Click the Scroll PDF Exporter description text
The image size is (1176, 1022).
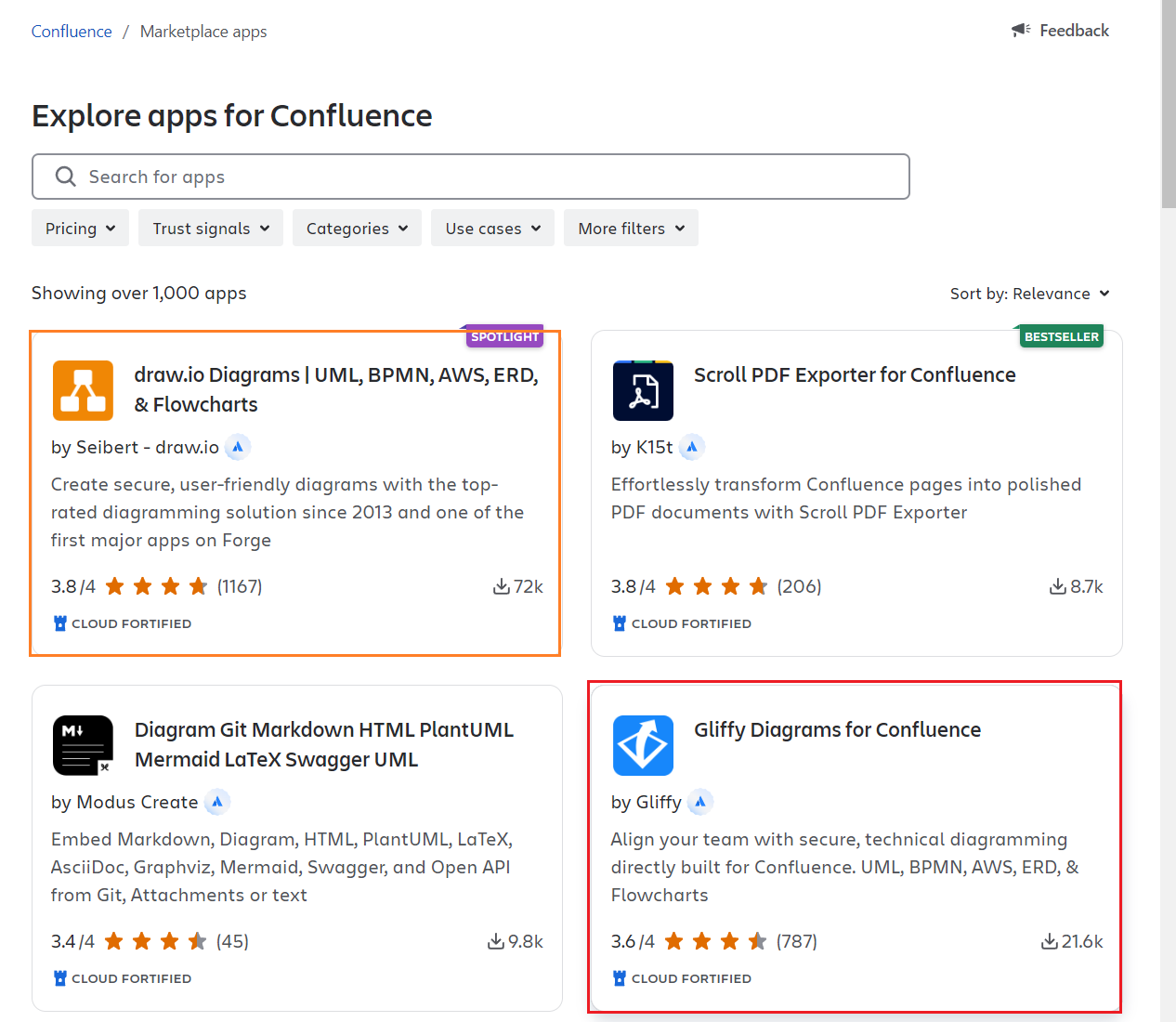[x=846, y=498]
